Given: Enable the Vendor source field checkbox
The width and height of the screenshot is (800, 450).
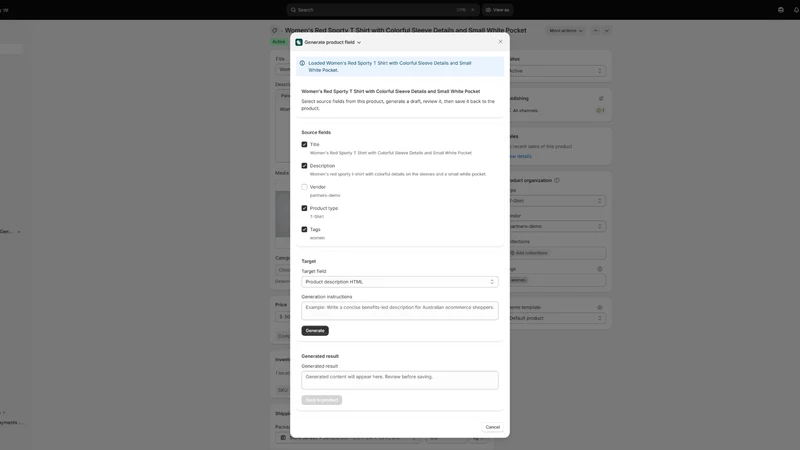Looking at the screenshot, I should tap(304, 187).
